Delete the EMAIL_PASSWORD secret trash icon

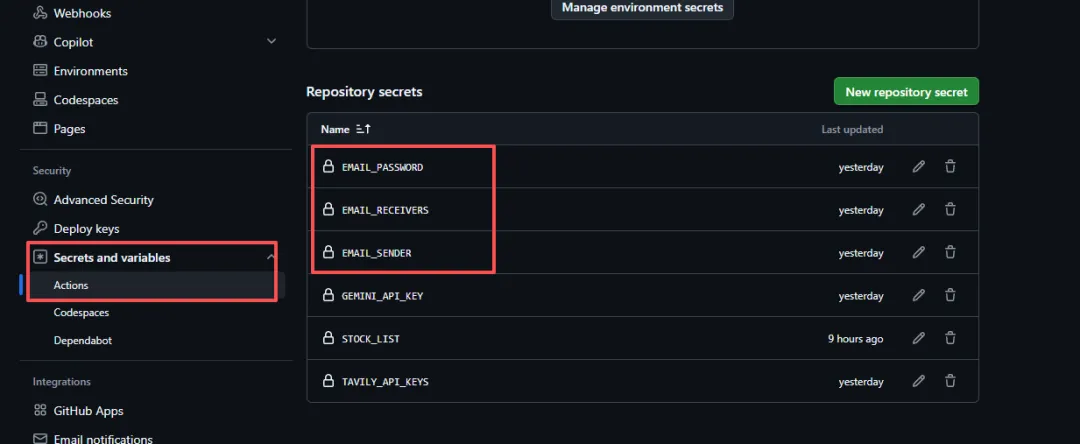tap(950, 167)
